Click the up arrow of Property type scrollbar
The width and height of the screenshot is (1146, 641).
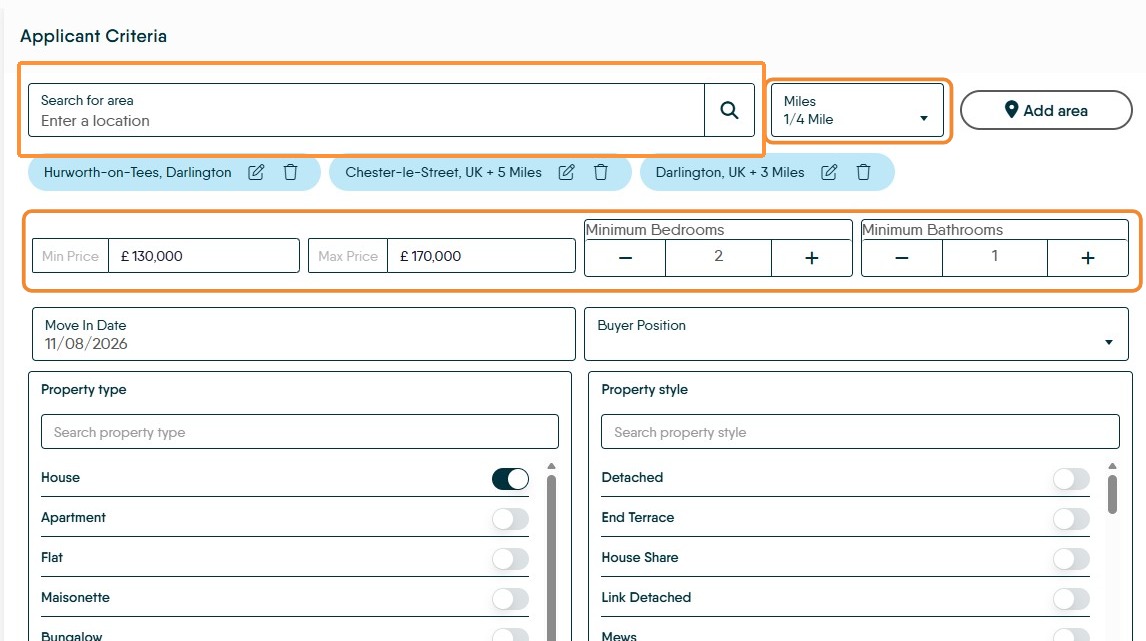(x=552, y=466)
